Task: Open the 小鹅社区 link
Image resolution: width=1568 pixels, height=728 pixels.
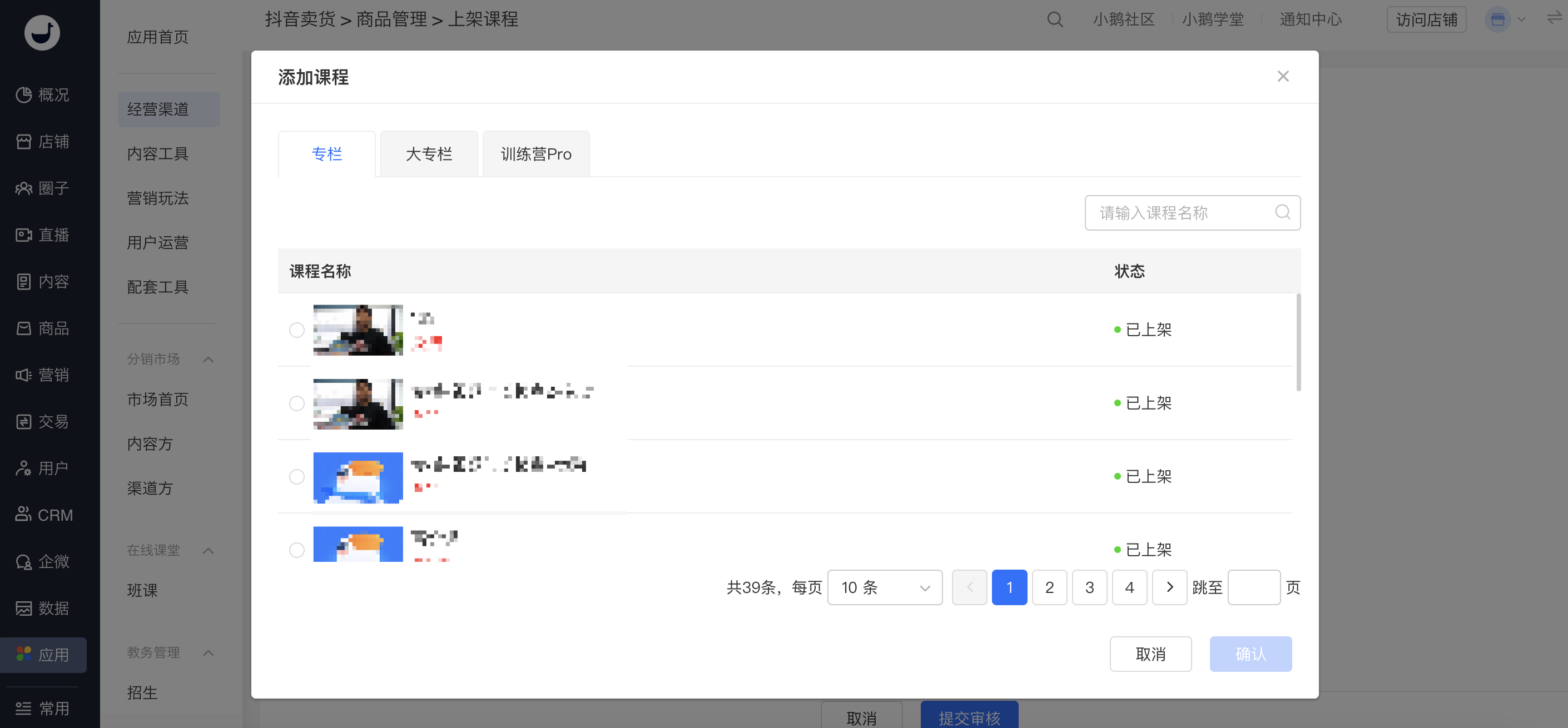Action: tap(1124, 19)
